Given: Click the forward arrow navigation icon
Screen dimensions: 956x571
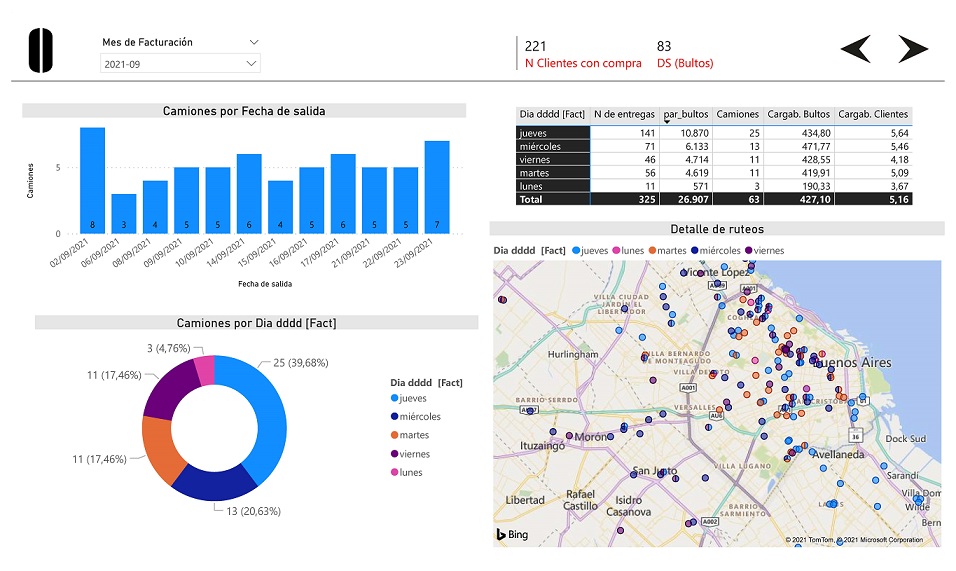Looking at the screenshot, I should click(913, 49).
